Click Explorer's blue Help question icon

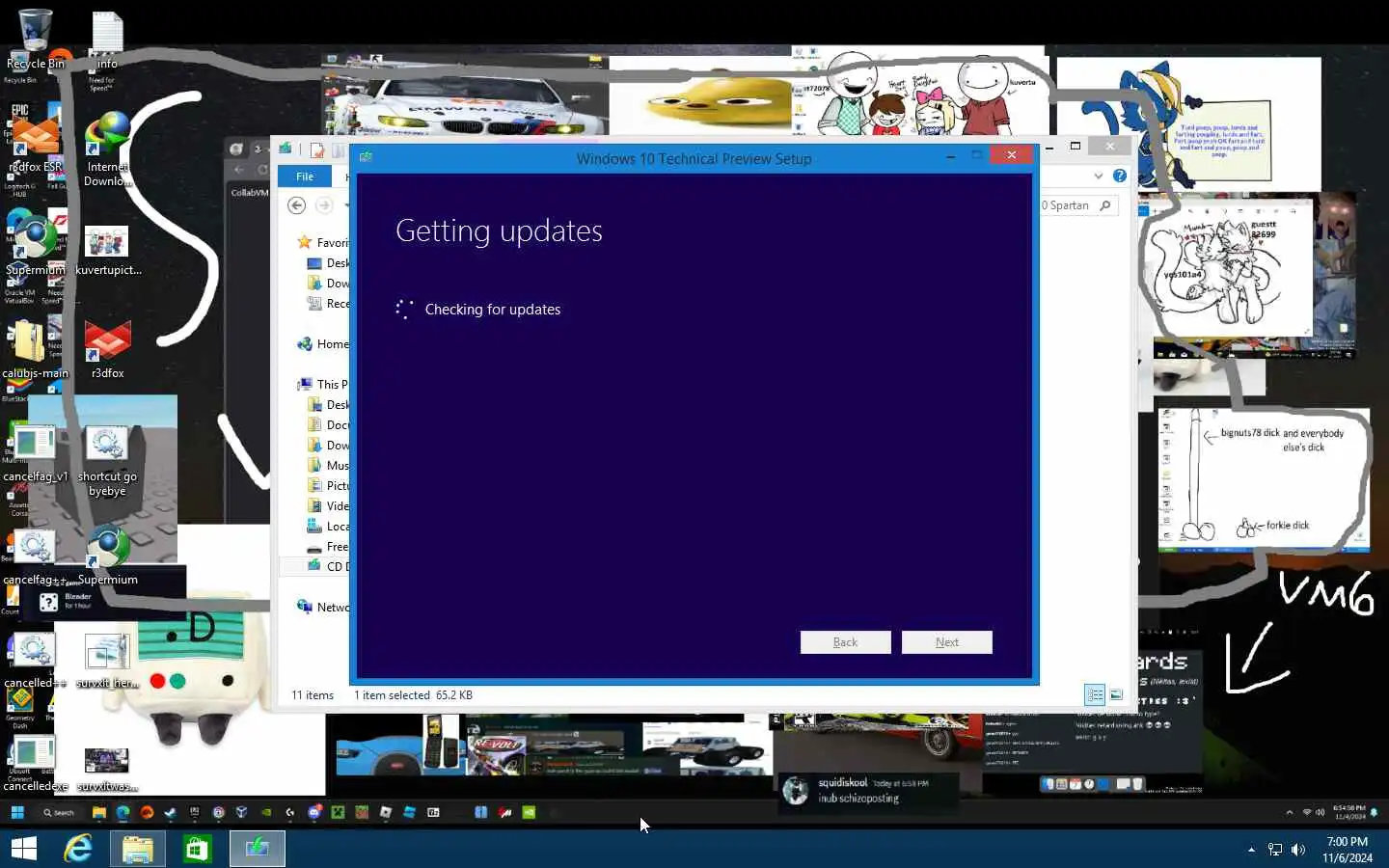point(1119,176)
